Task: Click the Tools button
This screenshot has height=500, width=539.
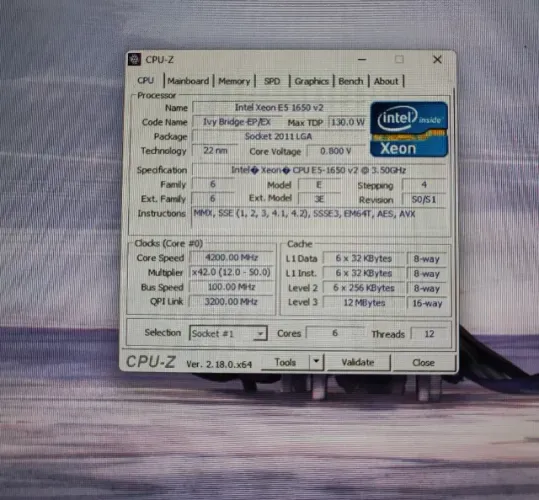Action: (285, 362)
